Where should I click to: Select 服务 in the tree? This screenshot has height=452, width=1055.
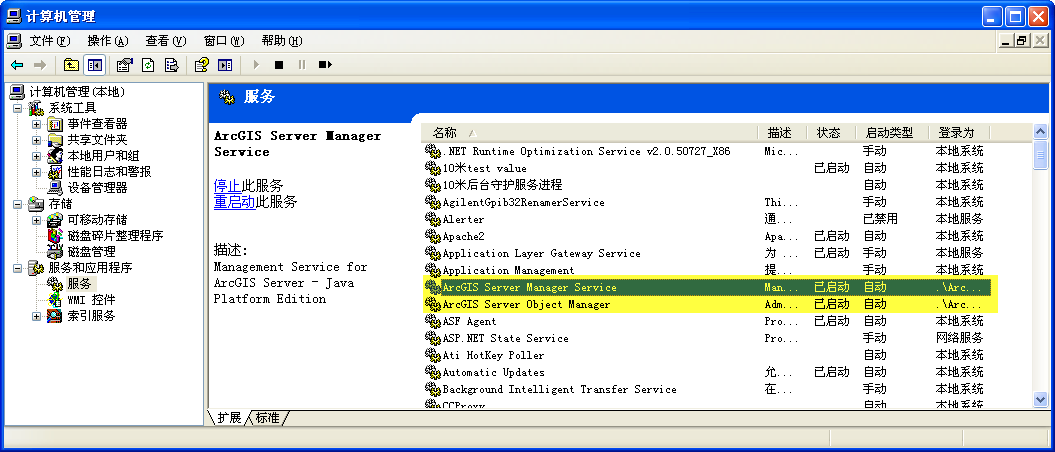pyautogui.click(x=79, y=284)
